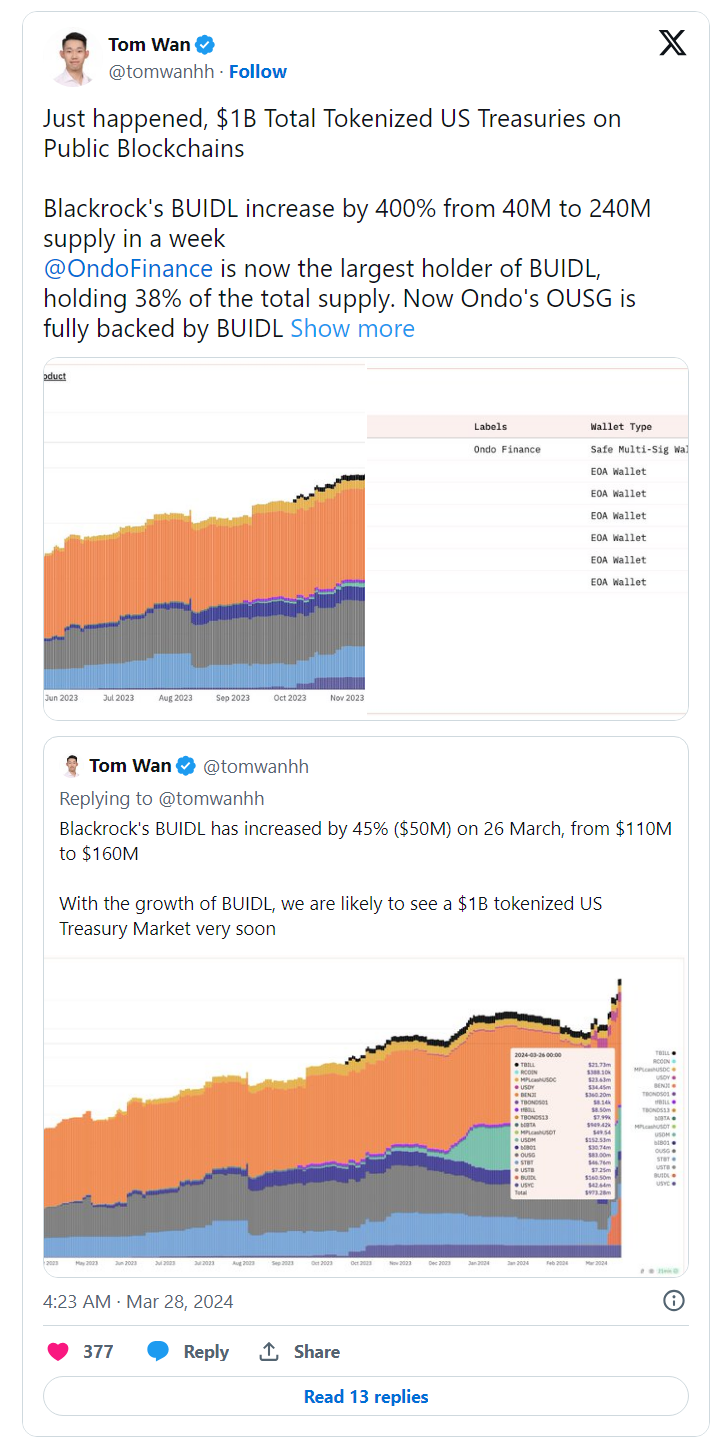Click the 377 likes count
The width and height of the screenshot is (713, 1452).
point(98,1351)
